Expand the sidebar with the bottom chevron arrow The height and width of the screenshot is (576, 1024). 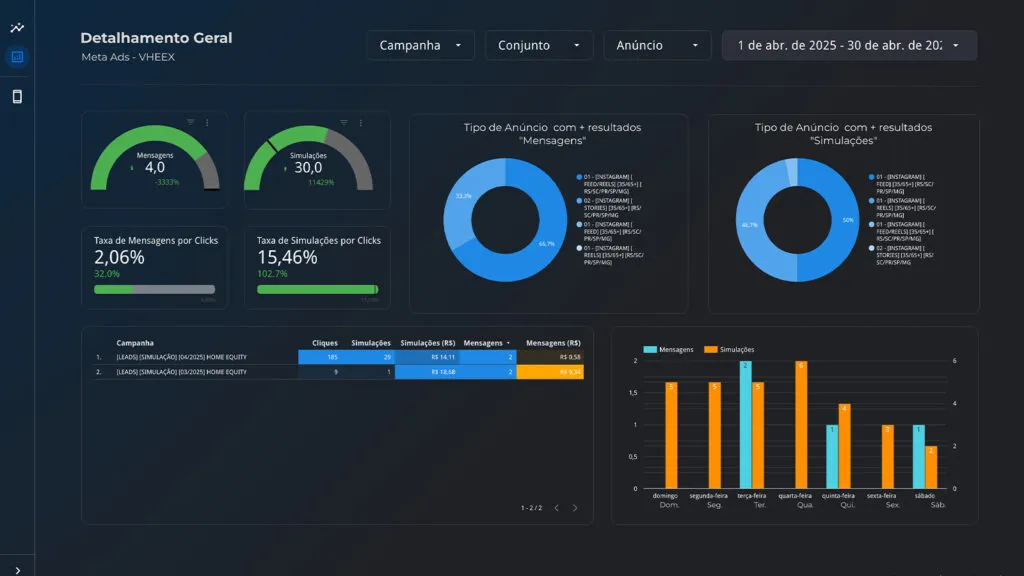17,571
